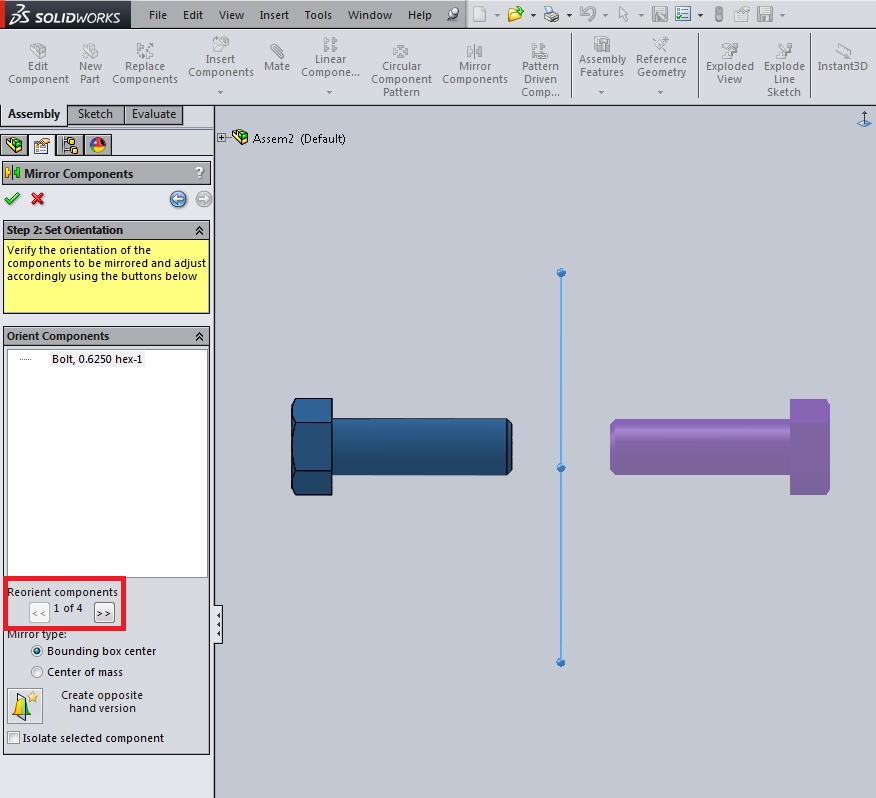Switch to the Sketch tab
The width and height of the screenshot is (876, 798).
(96, 114)
